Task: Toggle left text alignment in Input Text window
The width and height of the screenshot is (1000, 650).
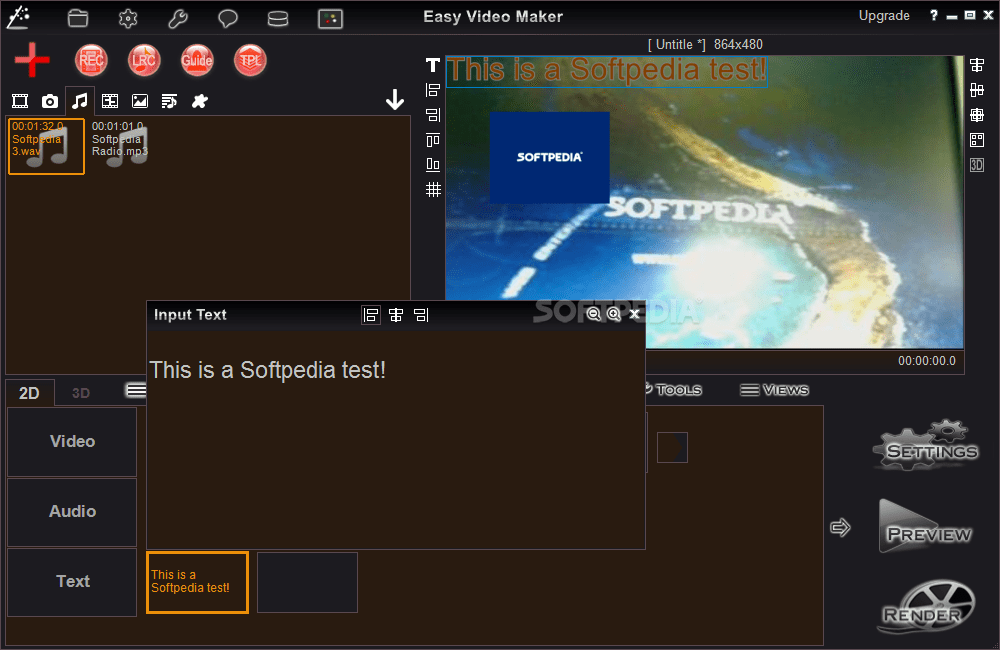Action: [370, 314]
